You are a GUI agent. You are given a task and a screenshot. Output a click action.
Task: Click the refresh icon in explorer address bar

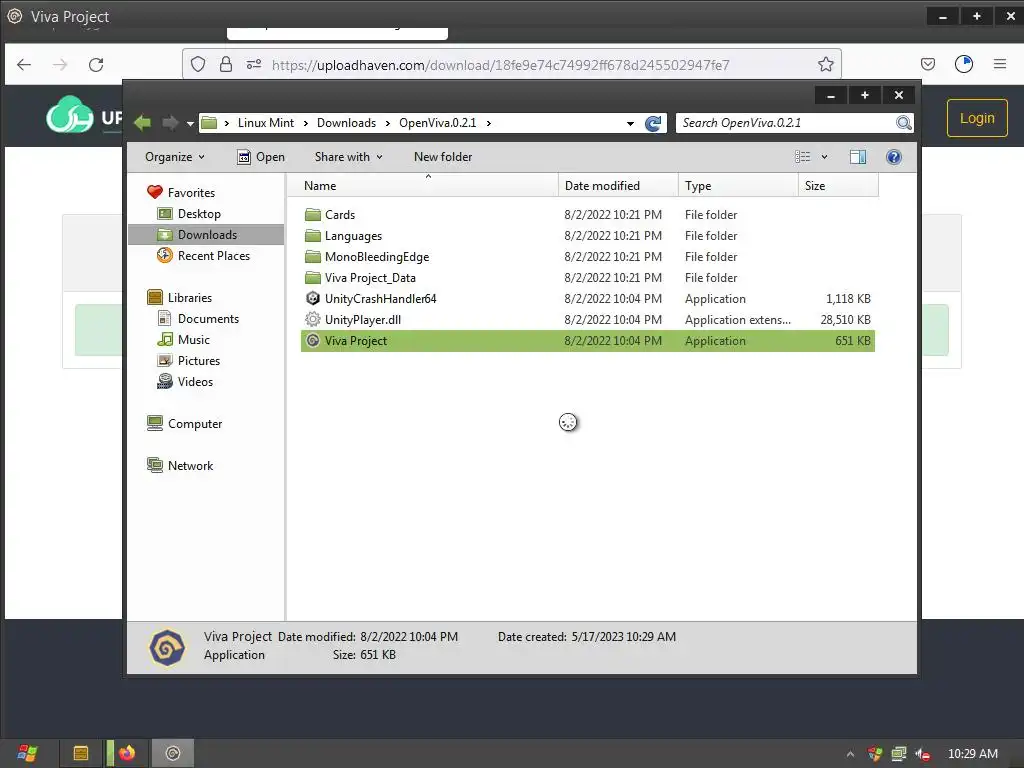coord(653,123)
